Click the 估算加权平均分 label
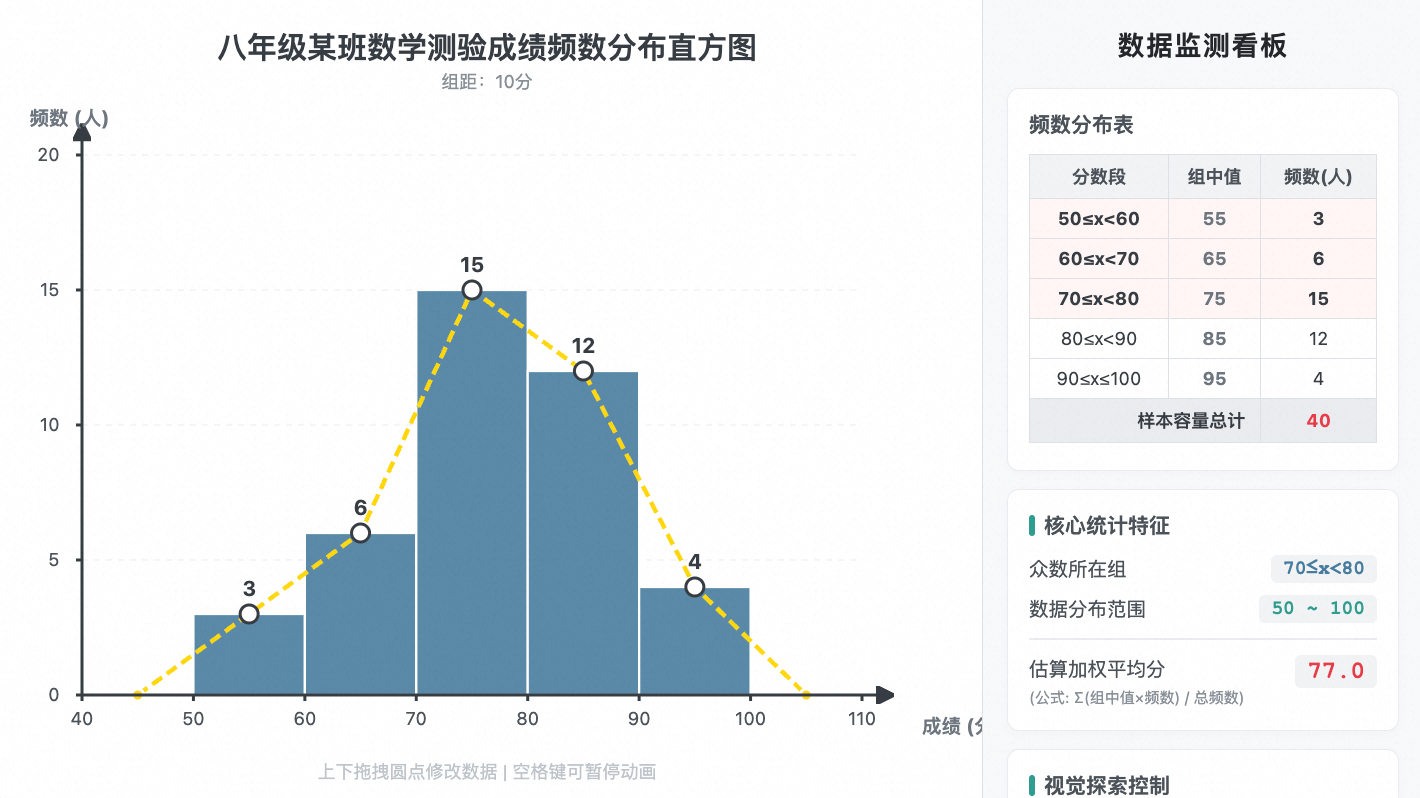 (x=1097, y=669)
